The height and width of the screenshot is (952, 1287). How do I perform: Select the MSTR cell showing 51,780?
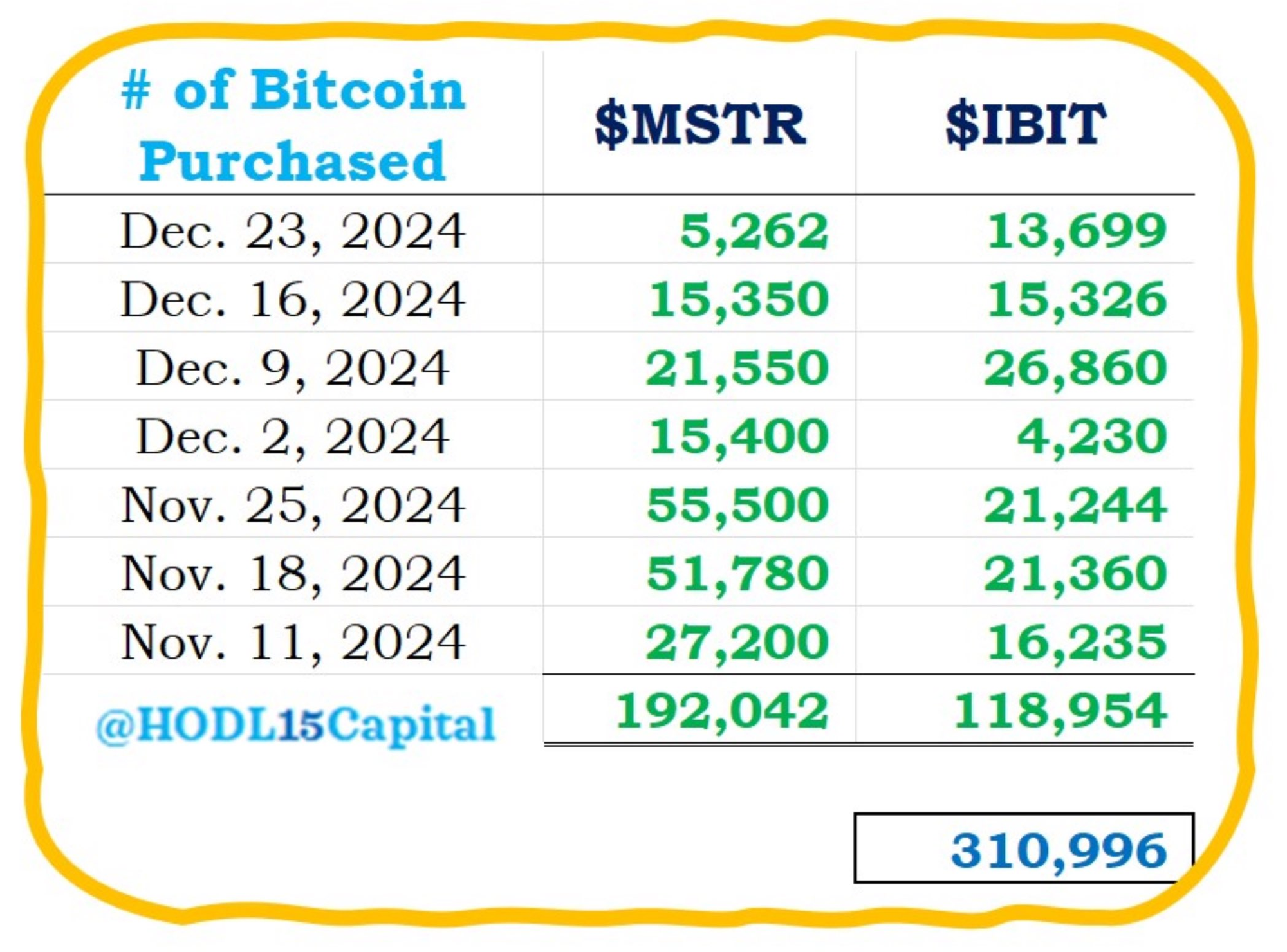coord(737,574)
